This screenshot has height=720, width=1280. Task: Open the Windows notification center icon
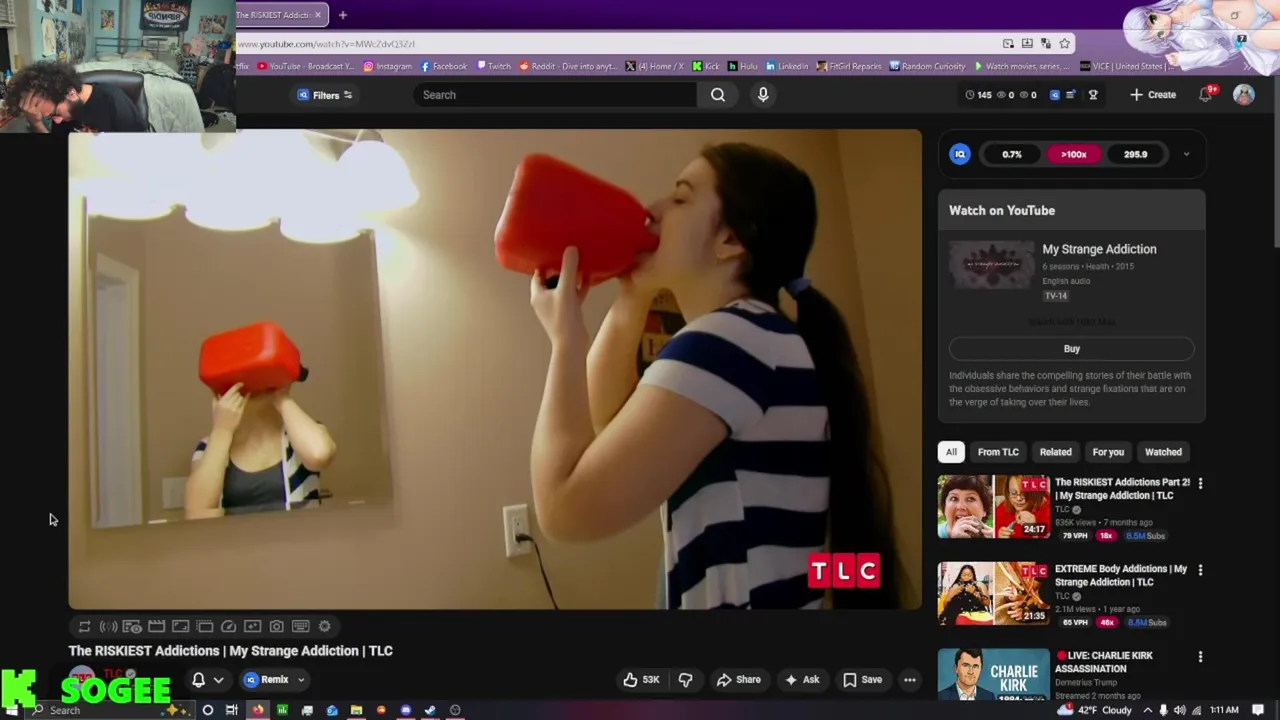1259,710
